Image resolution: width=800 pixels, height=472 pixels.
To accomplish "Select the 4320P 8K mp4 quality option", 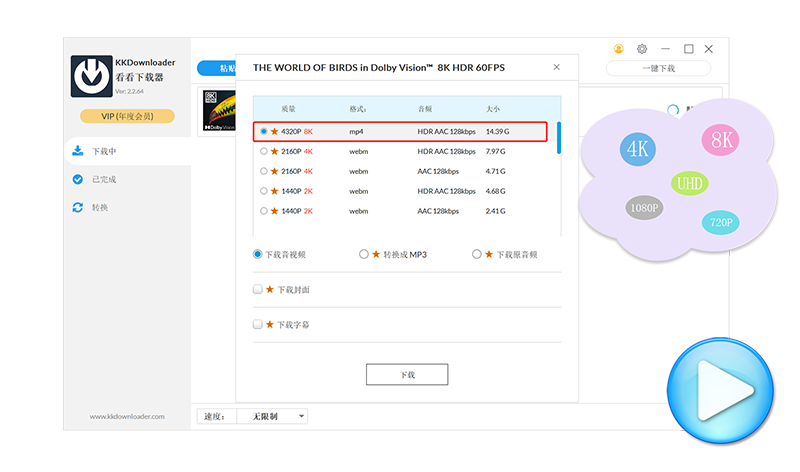I will (264, 131).
